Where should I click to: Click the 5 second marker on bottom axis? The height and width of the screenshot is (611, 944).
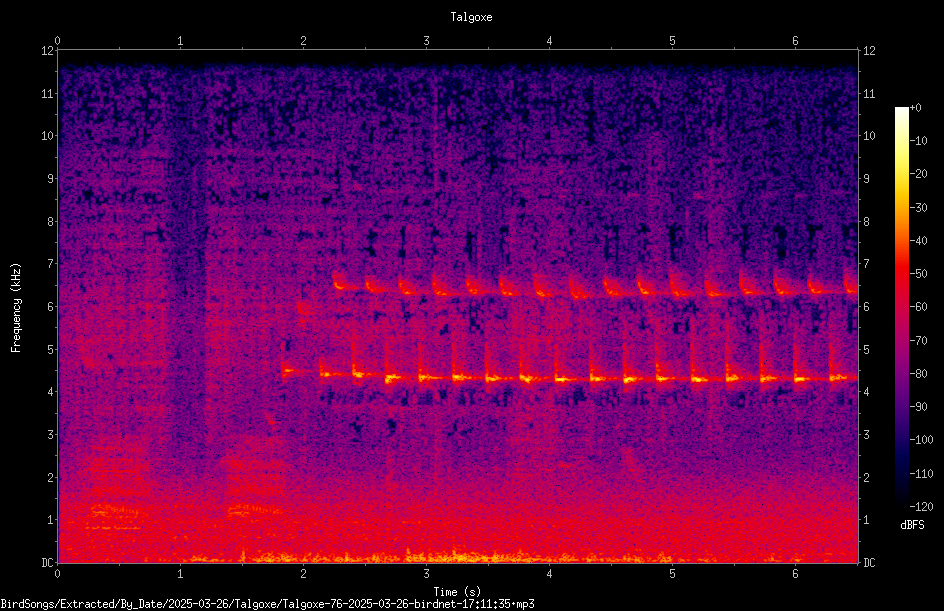(x=672, y=574)
